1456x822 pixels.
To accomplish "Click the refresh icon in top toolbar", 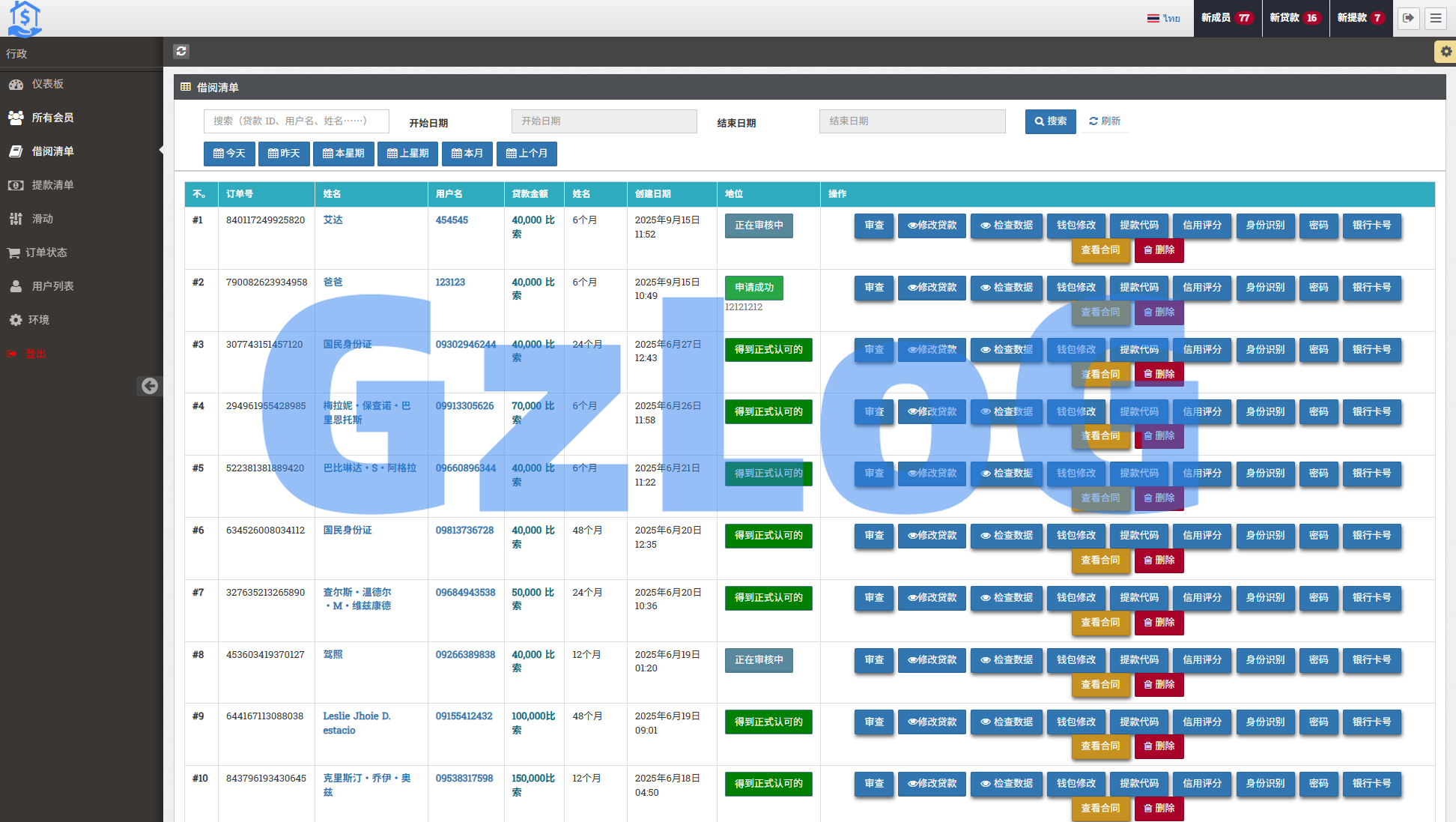I will tap(181, 51).
